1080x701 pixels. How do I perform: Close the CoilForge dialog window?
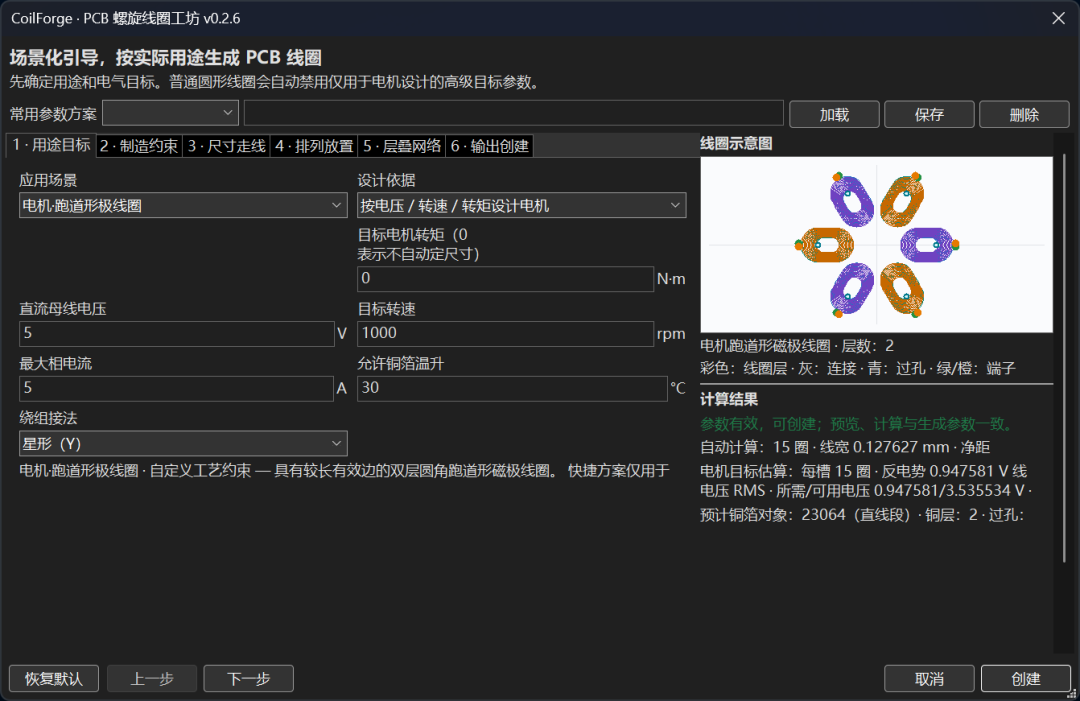click(x=1059, y=19)
